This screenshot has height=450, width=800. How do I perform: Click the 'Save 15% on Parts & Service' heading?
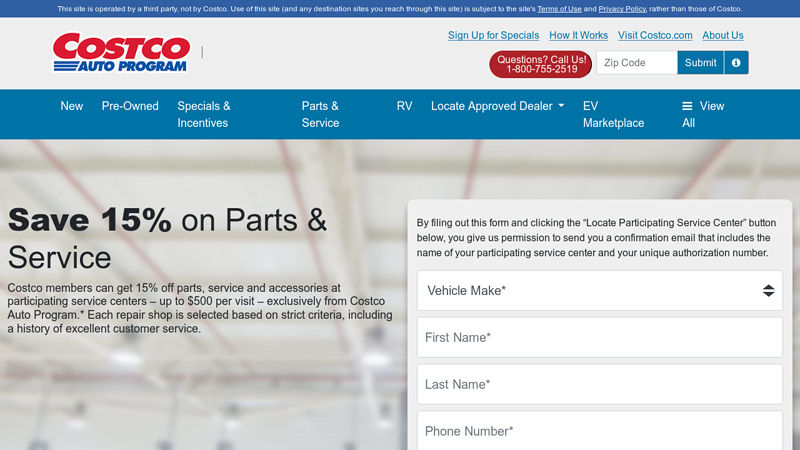167,239
